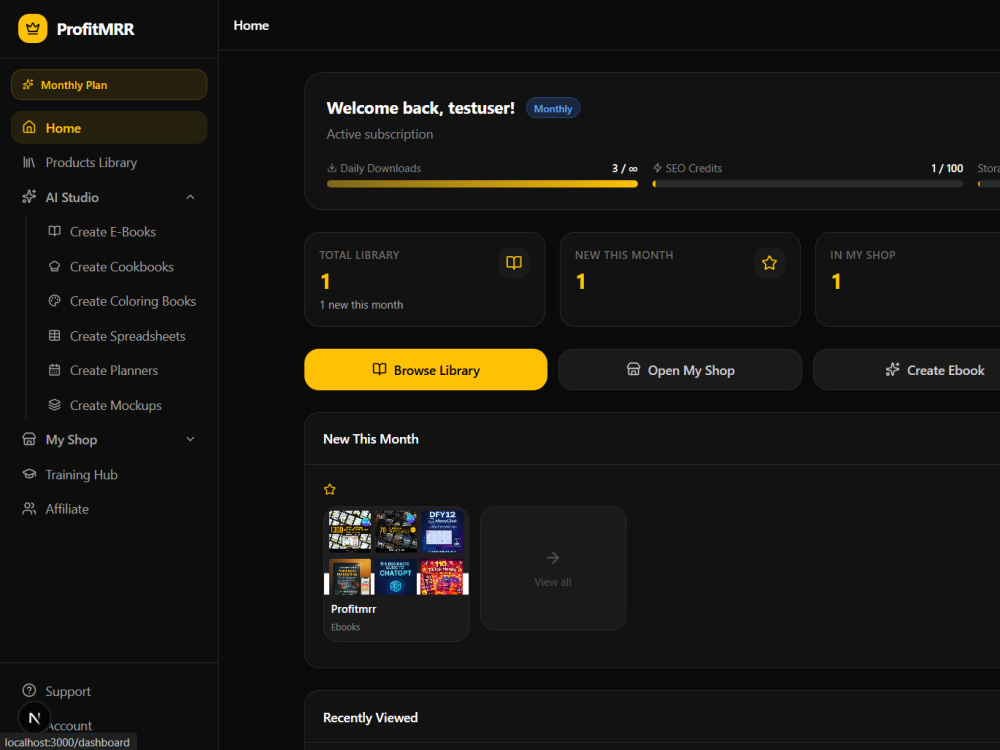Click the Home house icon in sidebar
The image size is (1000, 750).
[29, 128]
